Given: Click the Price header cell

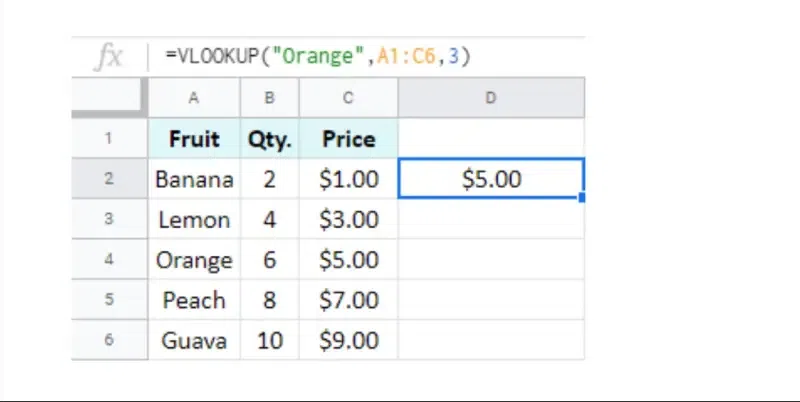Looking at the screenshot, I should point(348,139).
